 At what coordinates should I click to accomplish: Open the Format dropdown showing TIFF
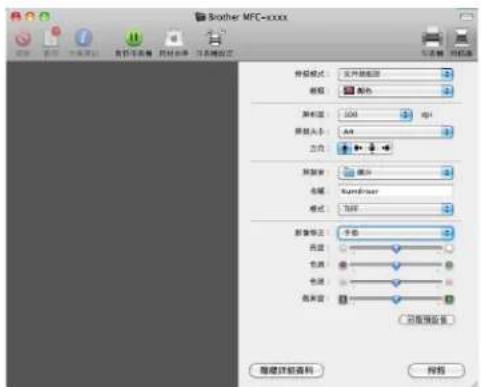pos(396,209)
